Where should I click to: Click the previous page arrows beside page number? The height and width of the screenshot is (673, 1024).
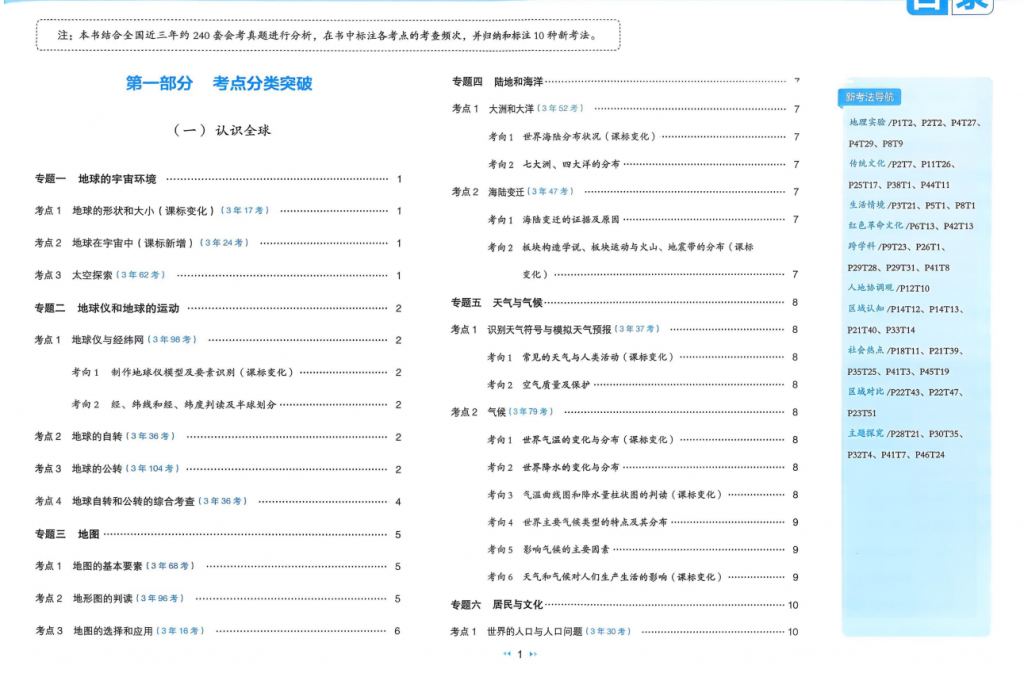pos(506,654)
